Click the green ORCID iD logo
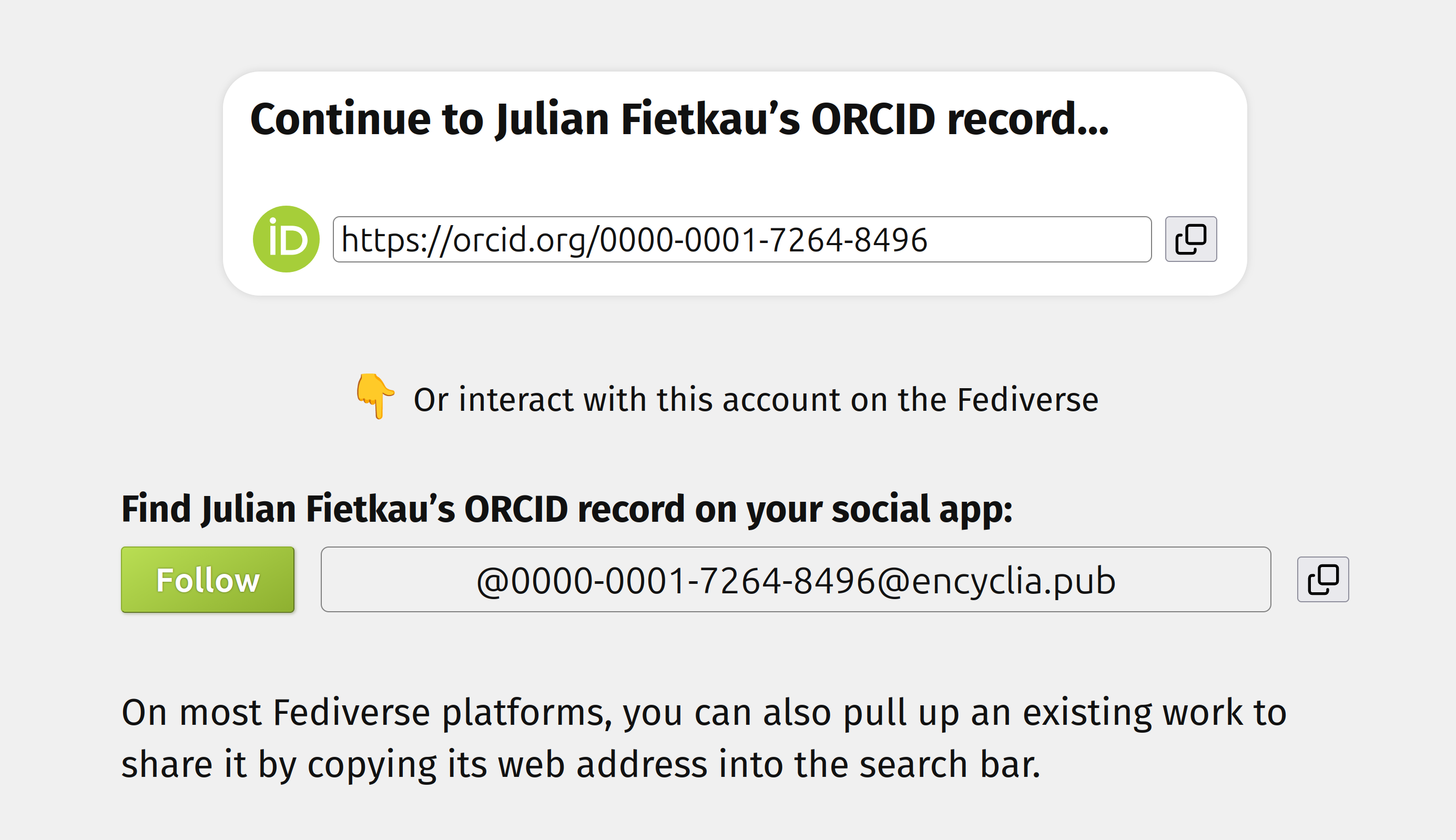Screen dimensions: 1456x840 (286, 239)
